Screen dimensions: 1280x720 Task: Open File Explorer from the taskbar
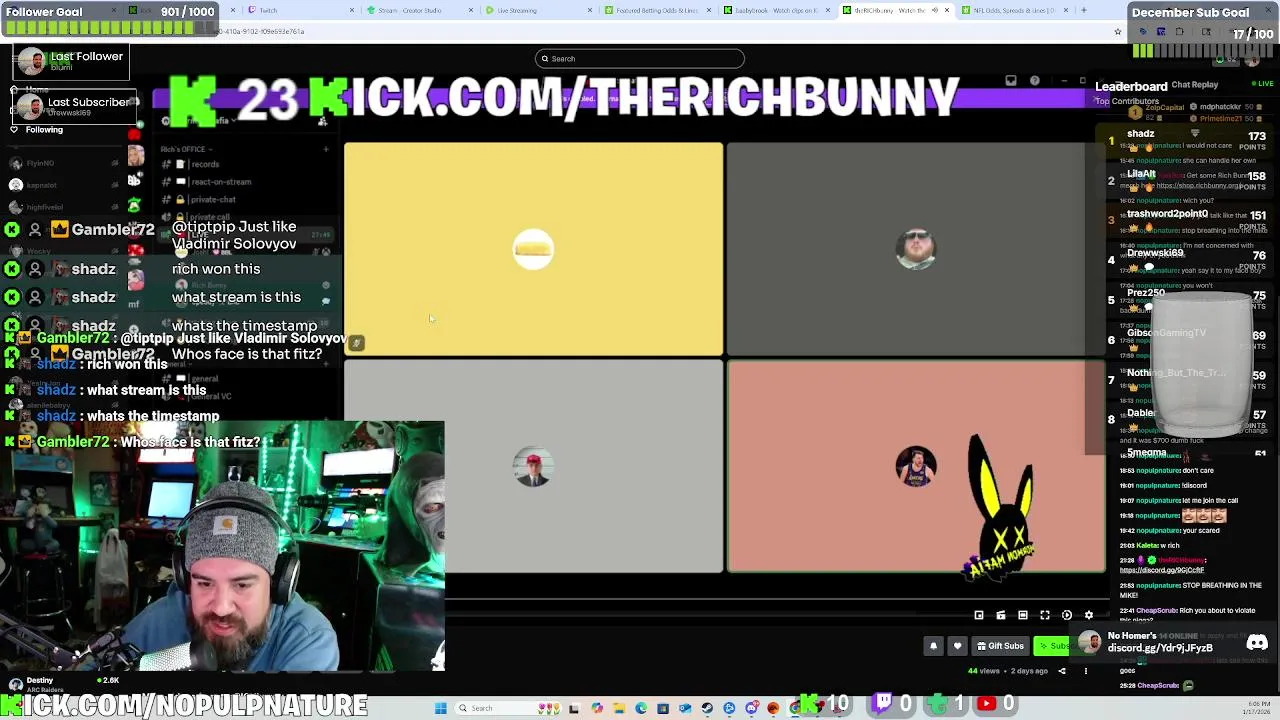tap(619, 708)
